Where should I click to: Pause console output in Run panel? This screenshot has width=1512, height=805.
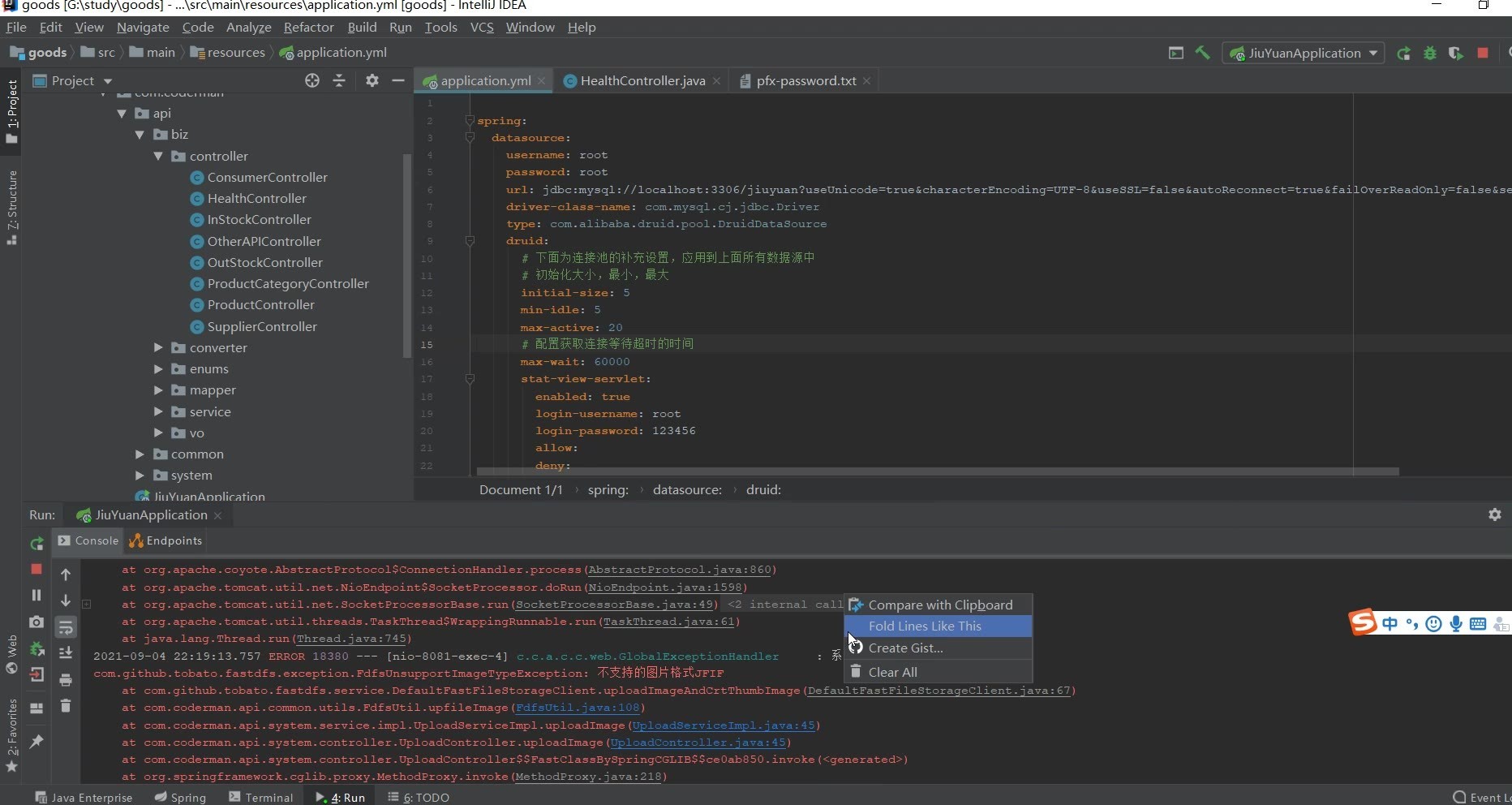pos(37,595)
